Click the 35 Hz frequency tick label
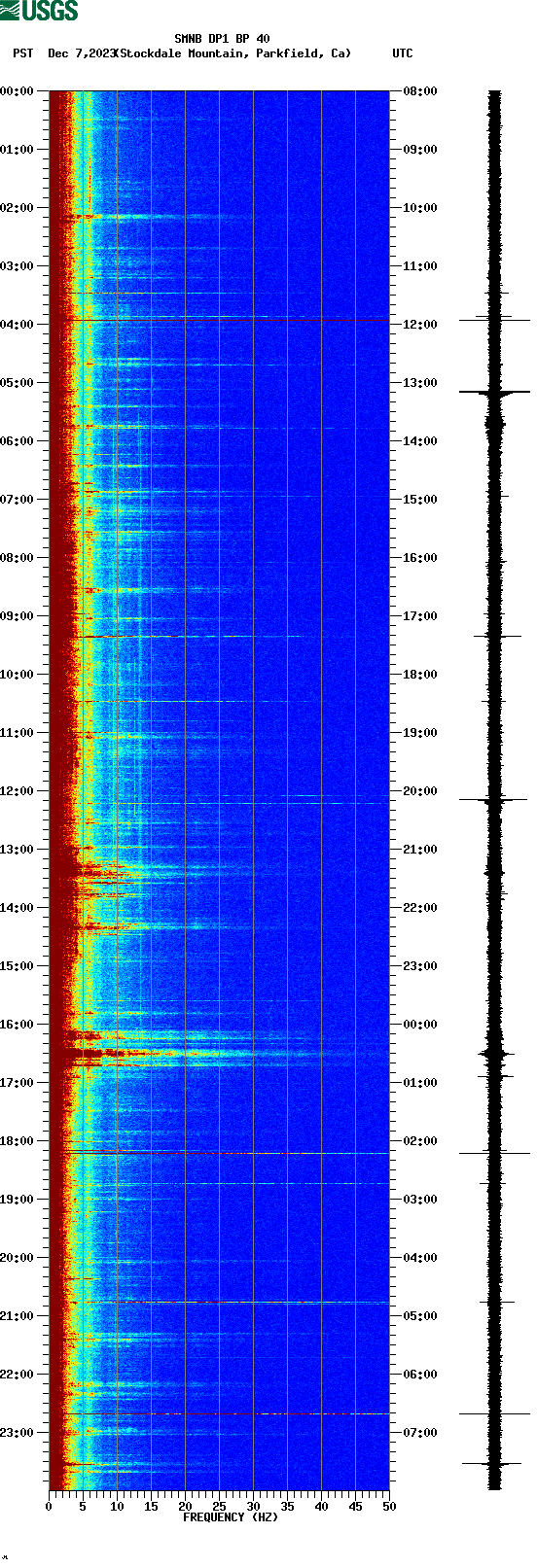 (x=287, y=1507)
